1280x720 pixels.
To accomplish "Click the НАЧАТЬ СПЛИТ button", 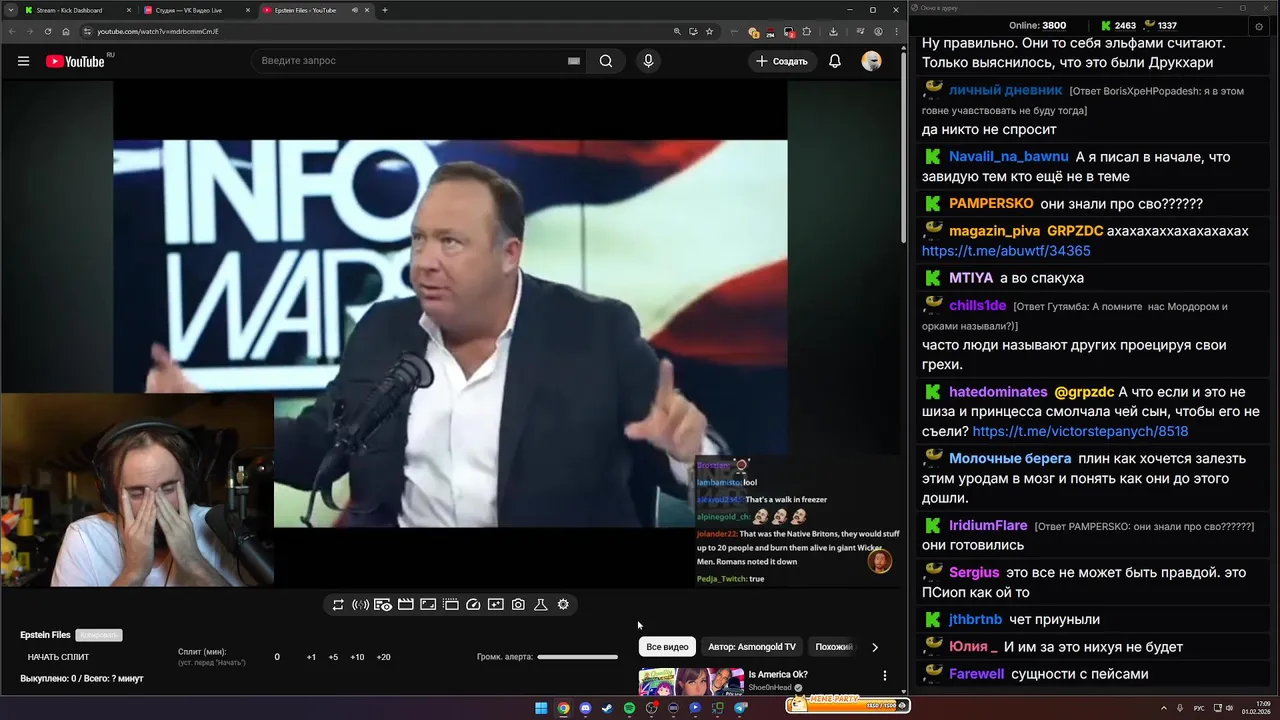I will click(x=58, y=657).
